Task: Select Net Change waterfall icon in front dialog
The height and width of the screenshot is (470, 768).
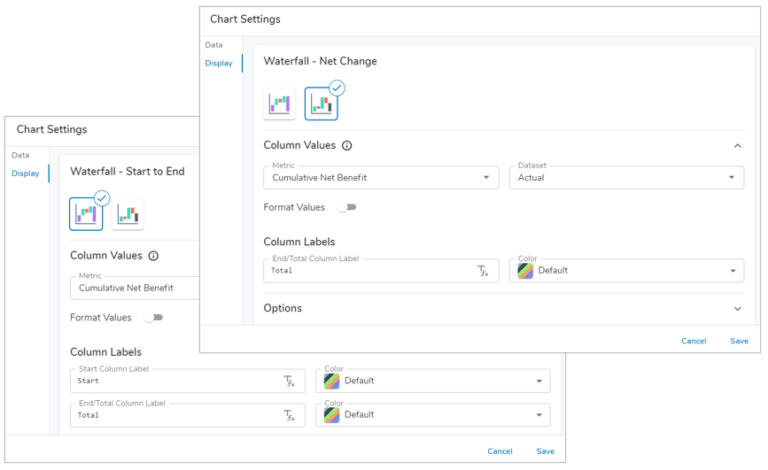Action: (x=321, y=103)
